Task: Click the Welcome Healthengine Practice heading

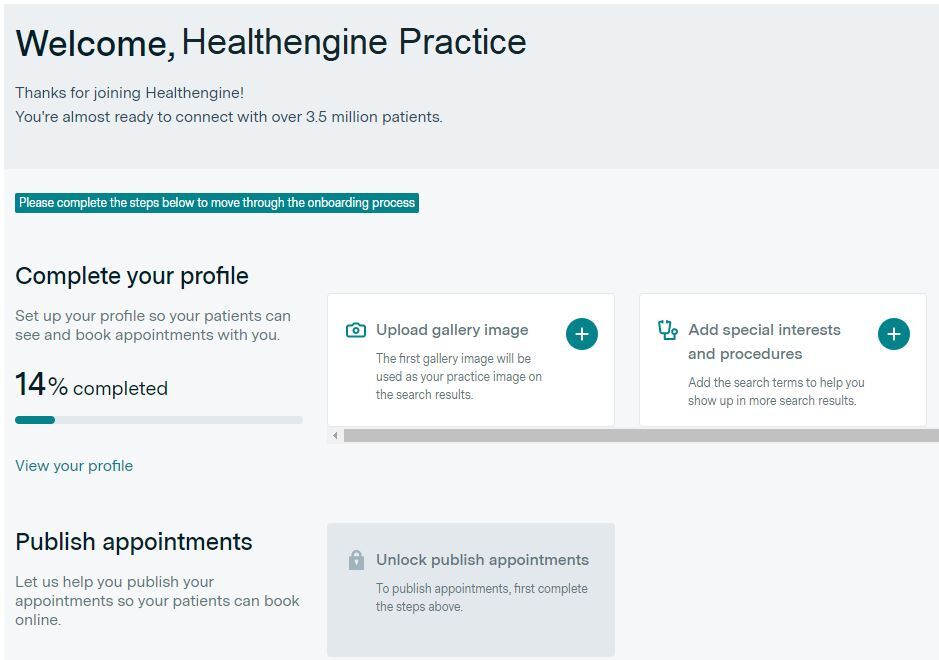Action: (x=271, y=43)
